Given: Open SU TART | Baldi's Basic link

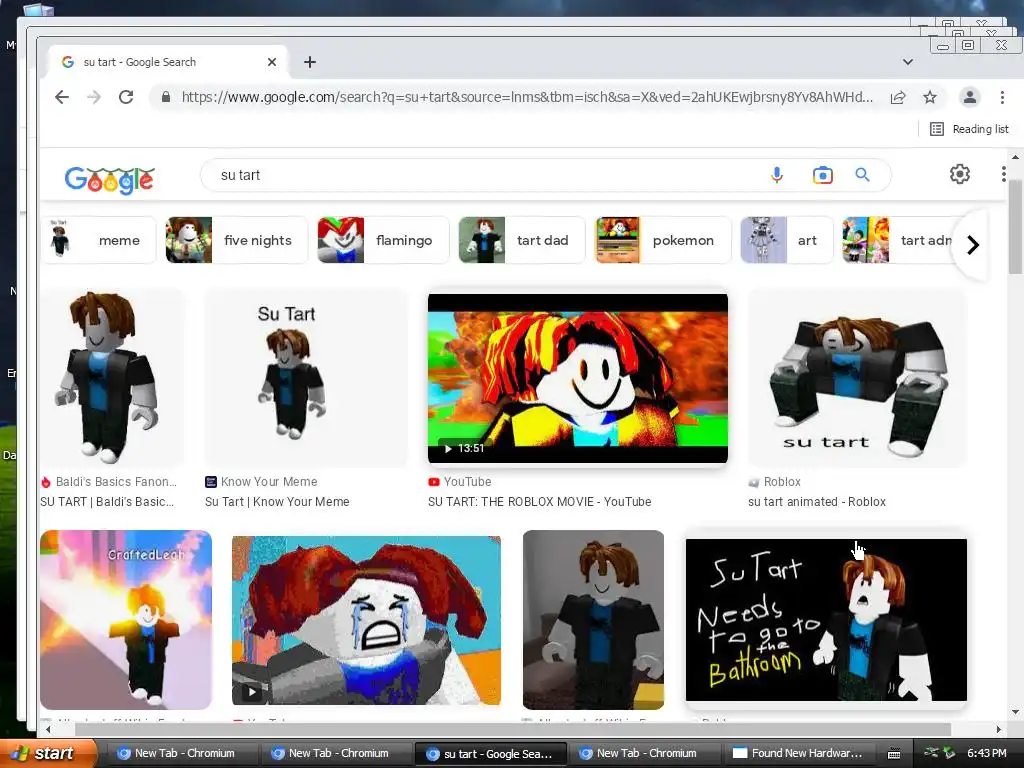Looking at the screenshot, I should [x=107, y=502].
